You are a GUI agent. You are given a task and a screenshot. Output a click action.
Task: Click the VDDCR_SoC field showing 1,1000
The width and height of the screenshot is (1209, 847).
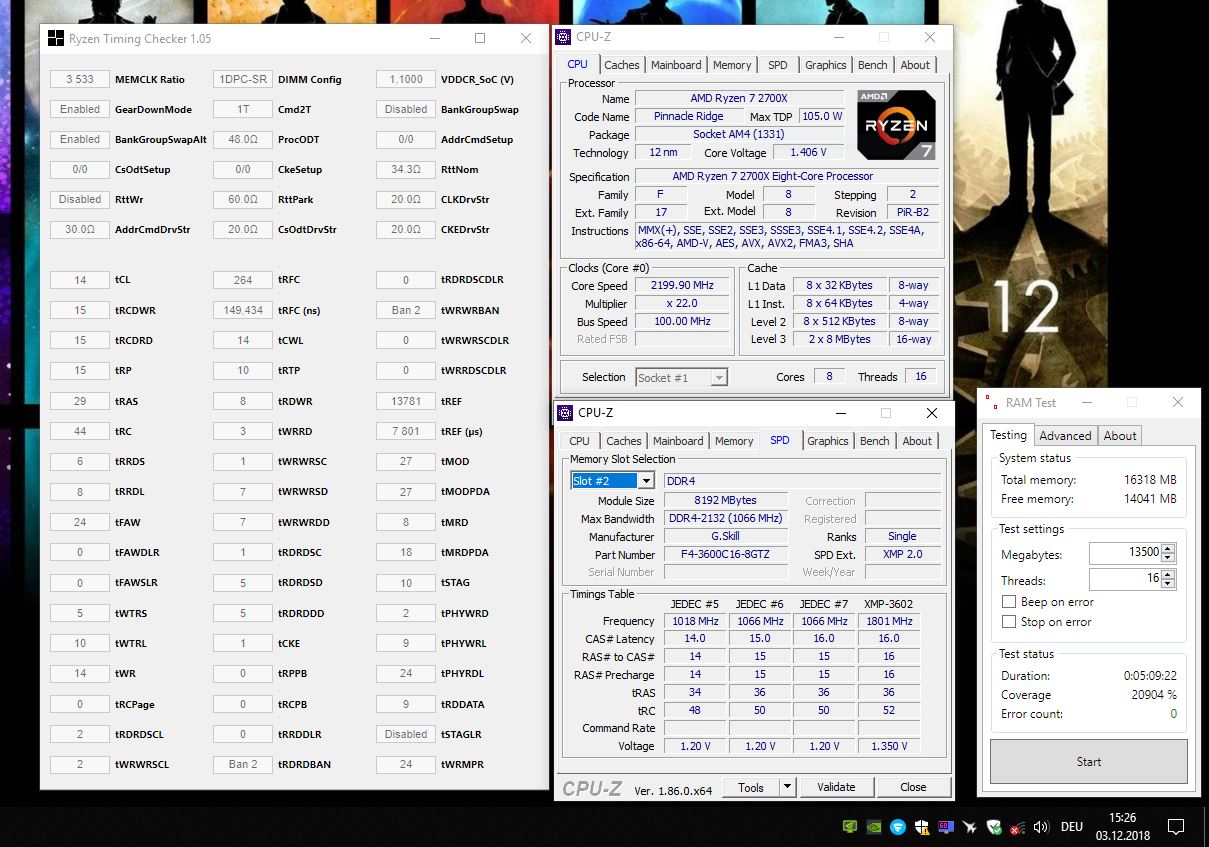pyautogui.click(x=406, y=79)
